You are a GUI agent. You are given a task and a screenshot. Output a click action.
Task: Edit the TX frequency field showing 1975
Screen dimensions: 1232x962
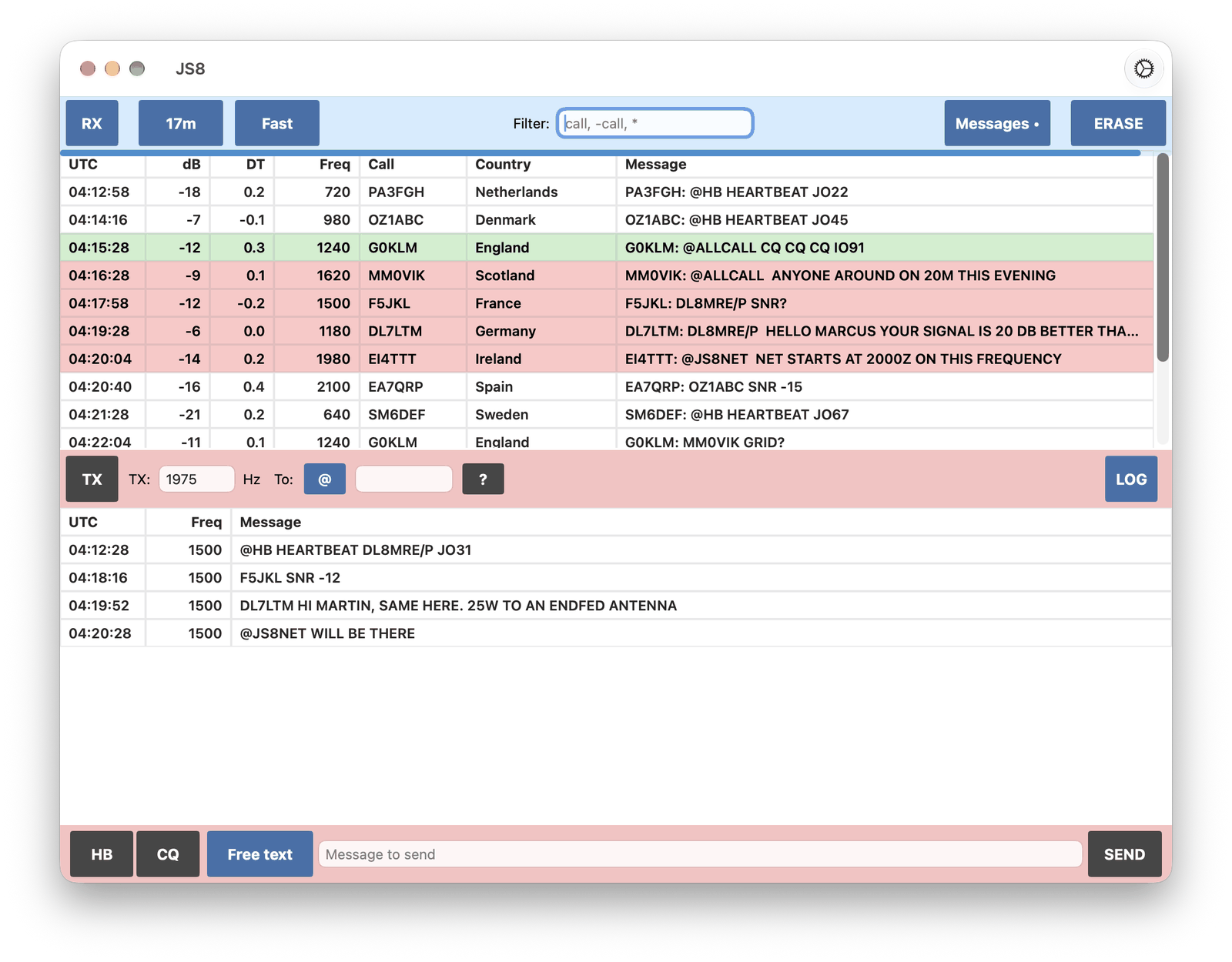(196, 479)
